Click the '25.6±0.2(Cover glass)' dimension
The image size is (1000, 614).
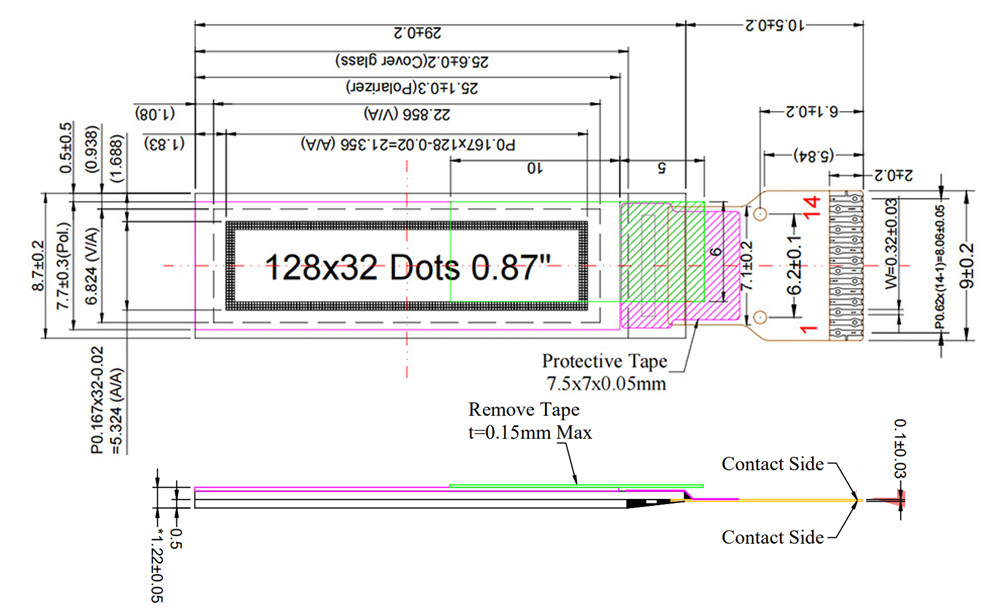413,61
